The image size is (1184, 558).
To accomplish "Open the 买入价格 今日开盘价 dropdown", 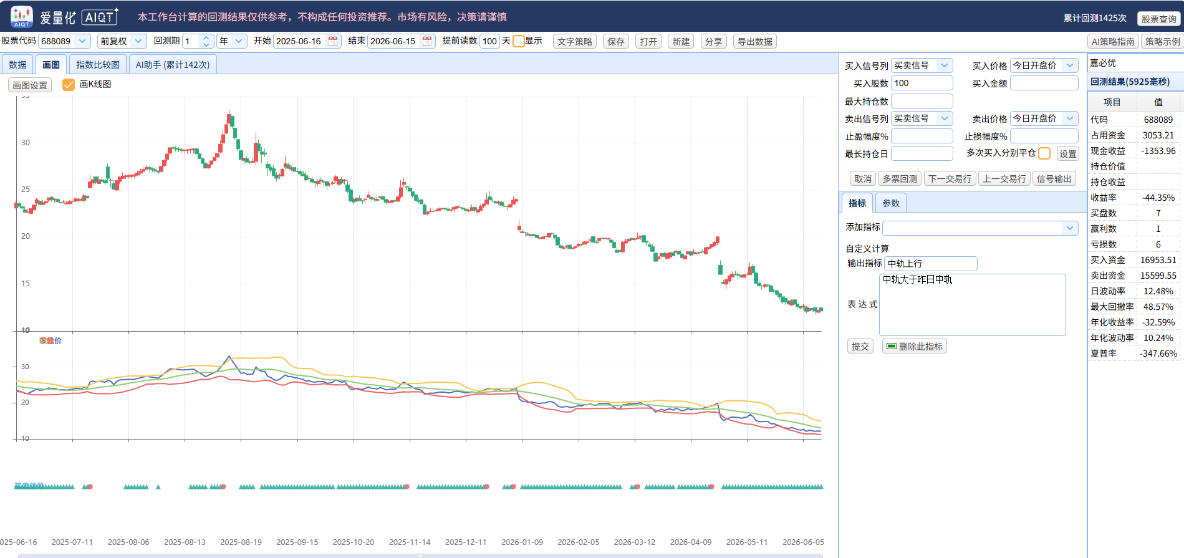I will tap(1044, 66).
